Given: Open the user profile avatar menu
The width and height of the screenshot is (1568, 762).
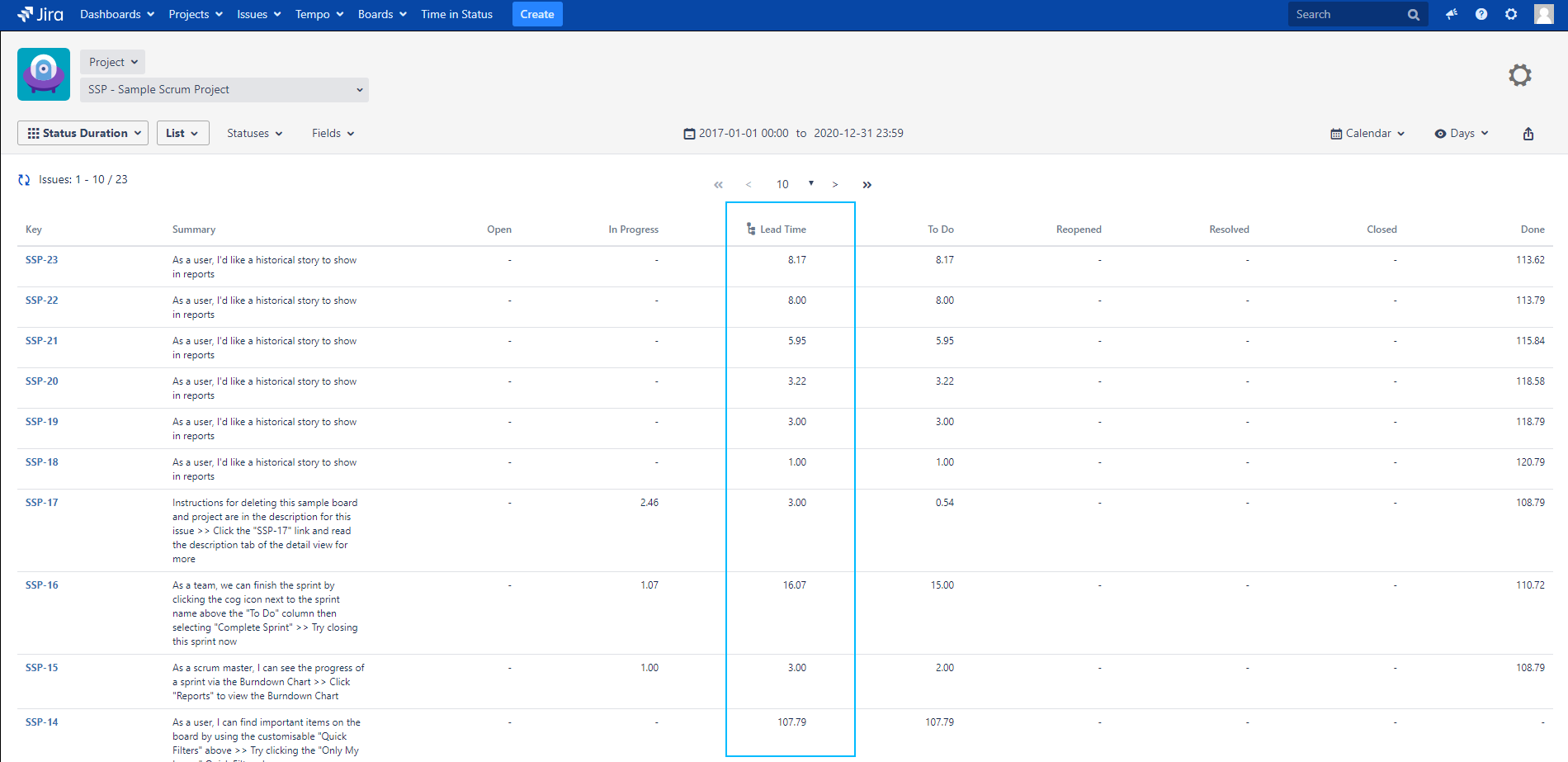Looking at the screenshot, I should pos(1543,14).
